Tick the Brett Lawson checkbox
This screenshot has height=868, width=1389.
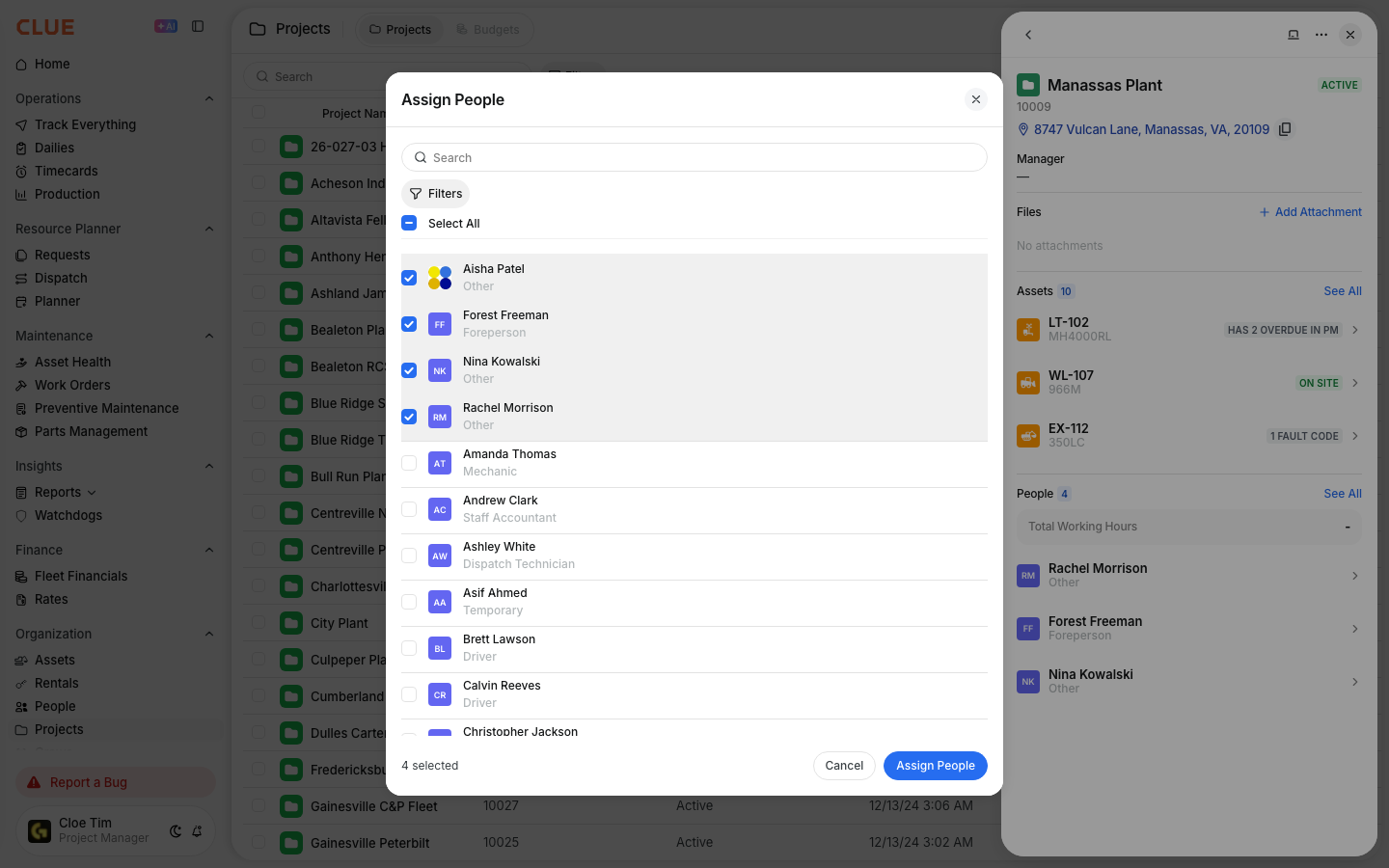click(x=409, y=648)
